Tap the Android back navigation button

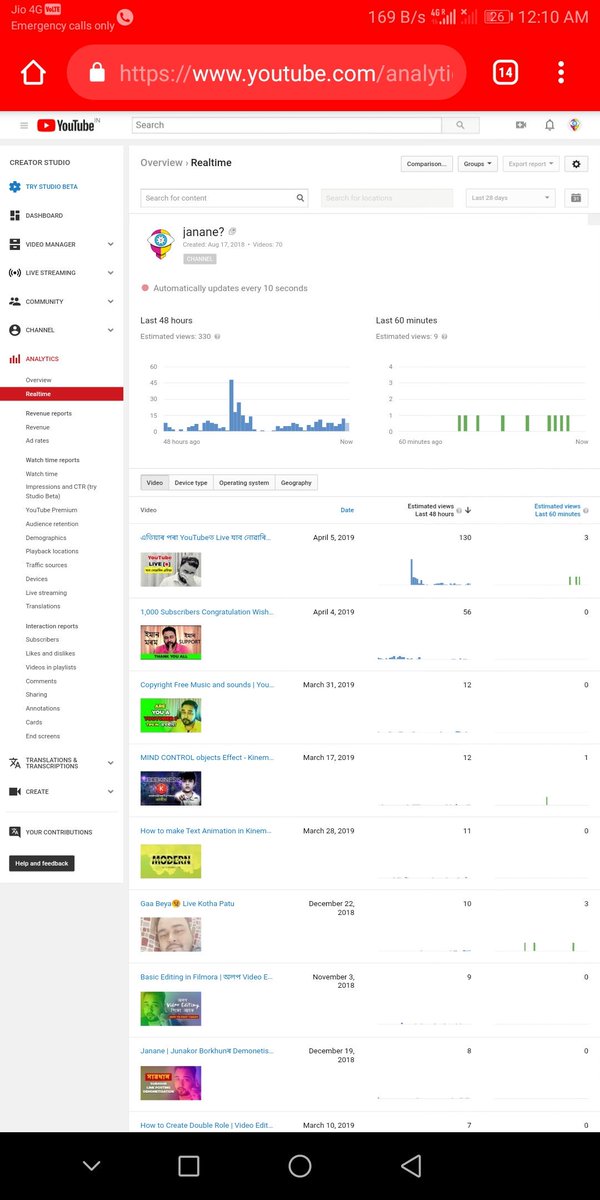point(410,1165)
